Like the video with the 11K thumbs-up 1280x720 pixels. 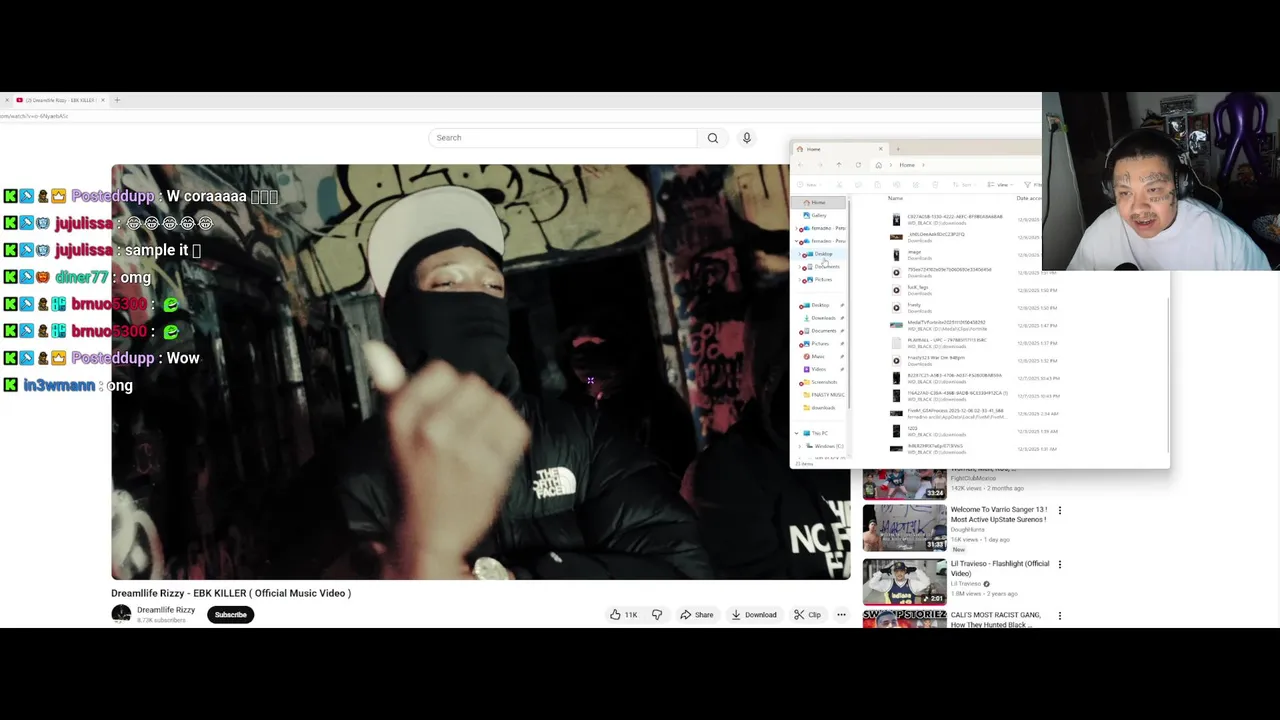pos(624,615)
